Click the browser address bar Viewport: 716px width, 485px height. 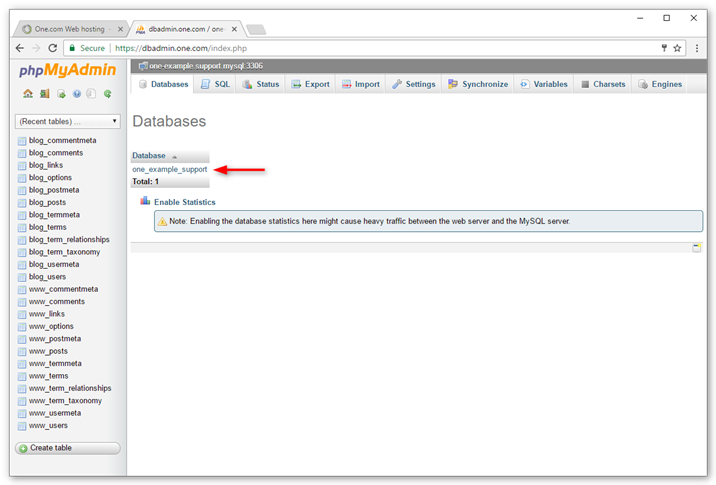tap(380, 48)
